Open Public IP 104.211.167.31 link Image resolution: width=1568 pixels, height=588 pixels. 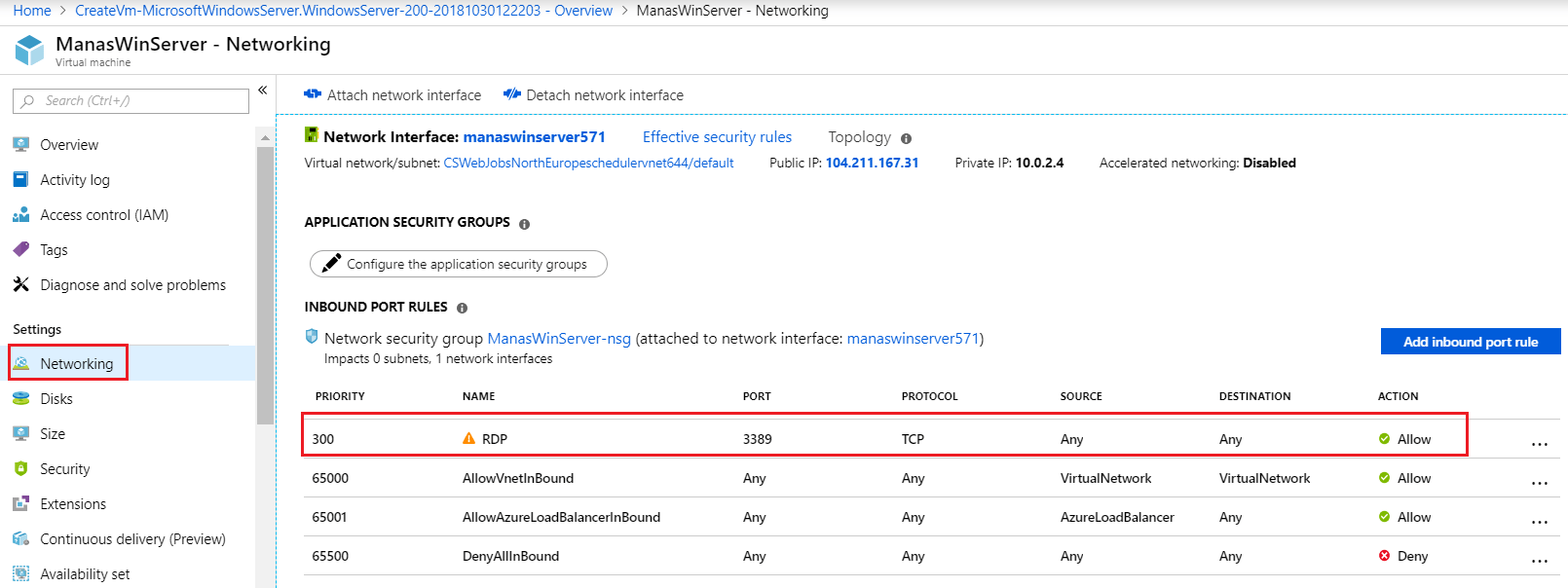coord(872,164)
